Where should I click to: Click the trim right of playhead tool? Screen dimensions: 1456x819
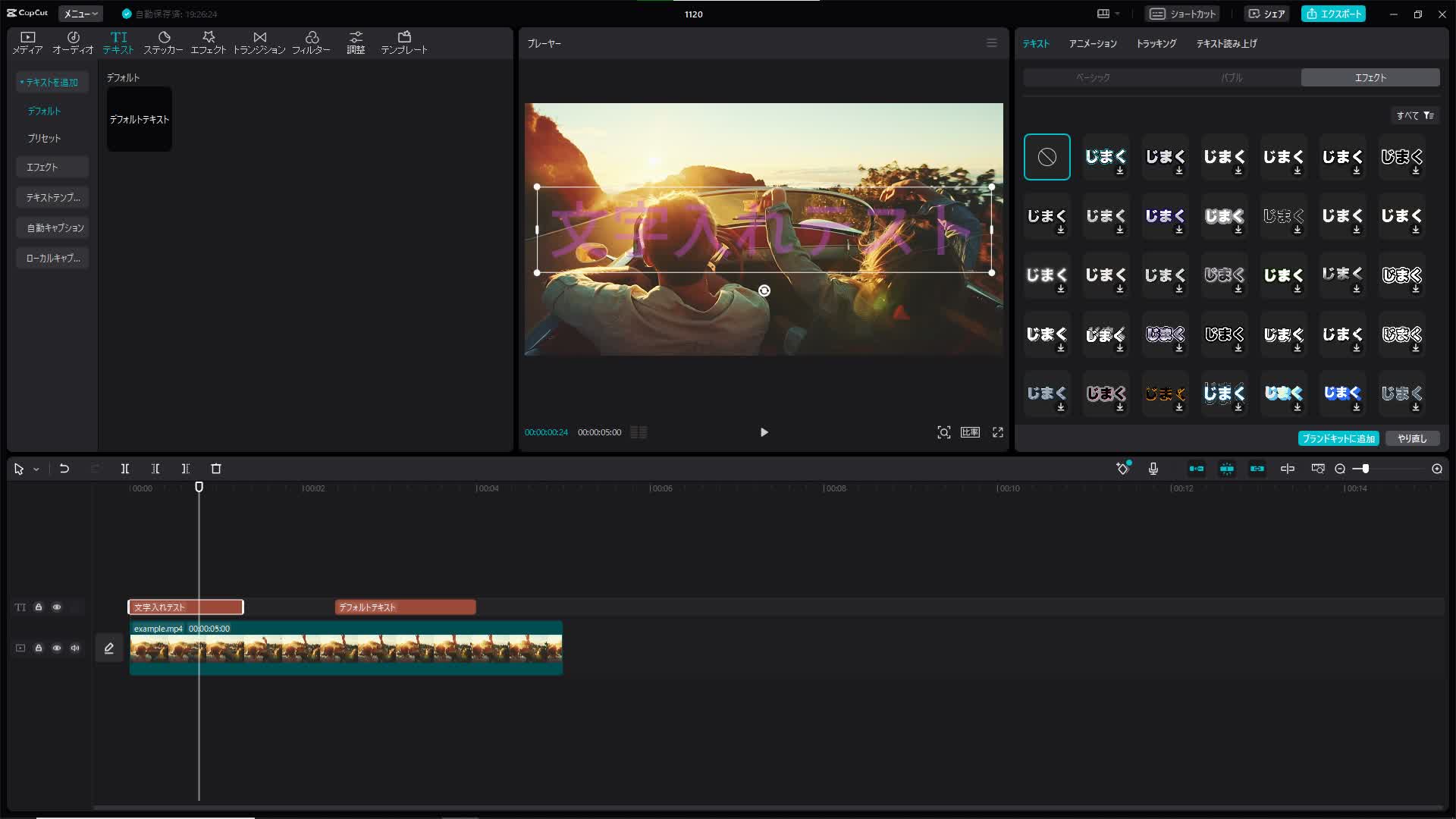186,469
